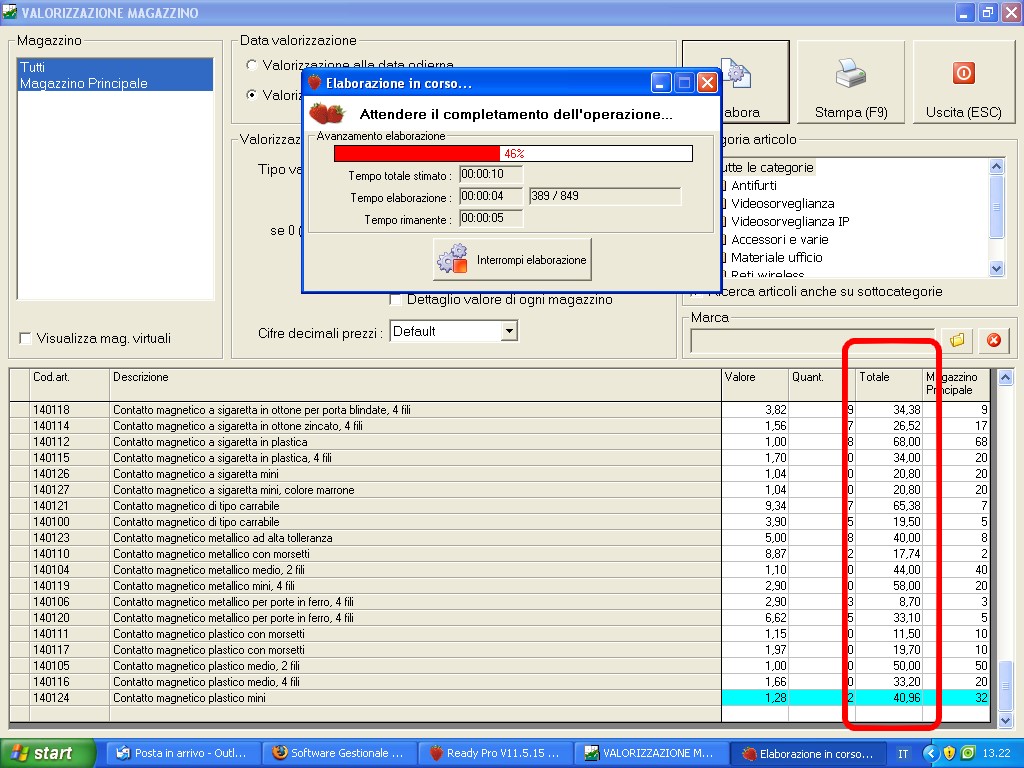Click the down arrow of category list scrollbar

[996, 268]
